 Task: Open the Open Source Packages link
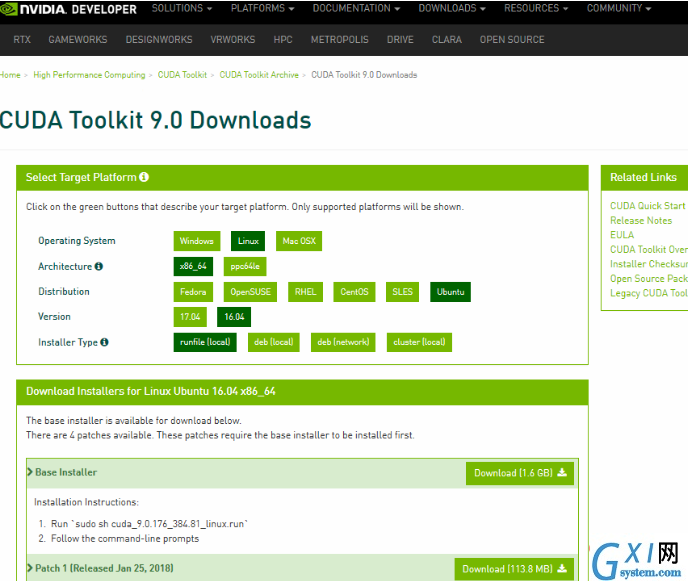(649, 278)
